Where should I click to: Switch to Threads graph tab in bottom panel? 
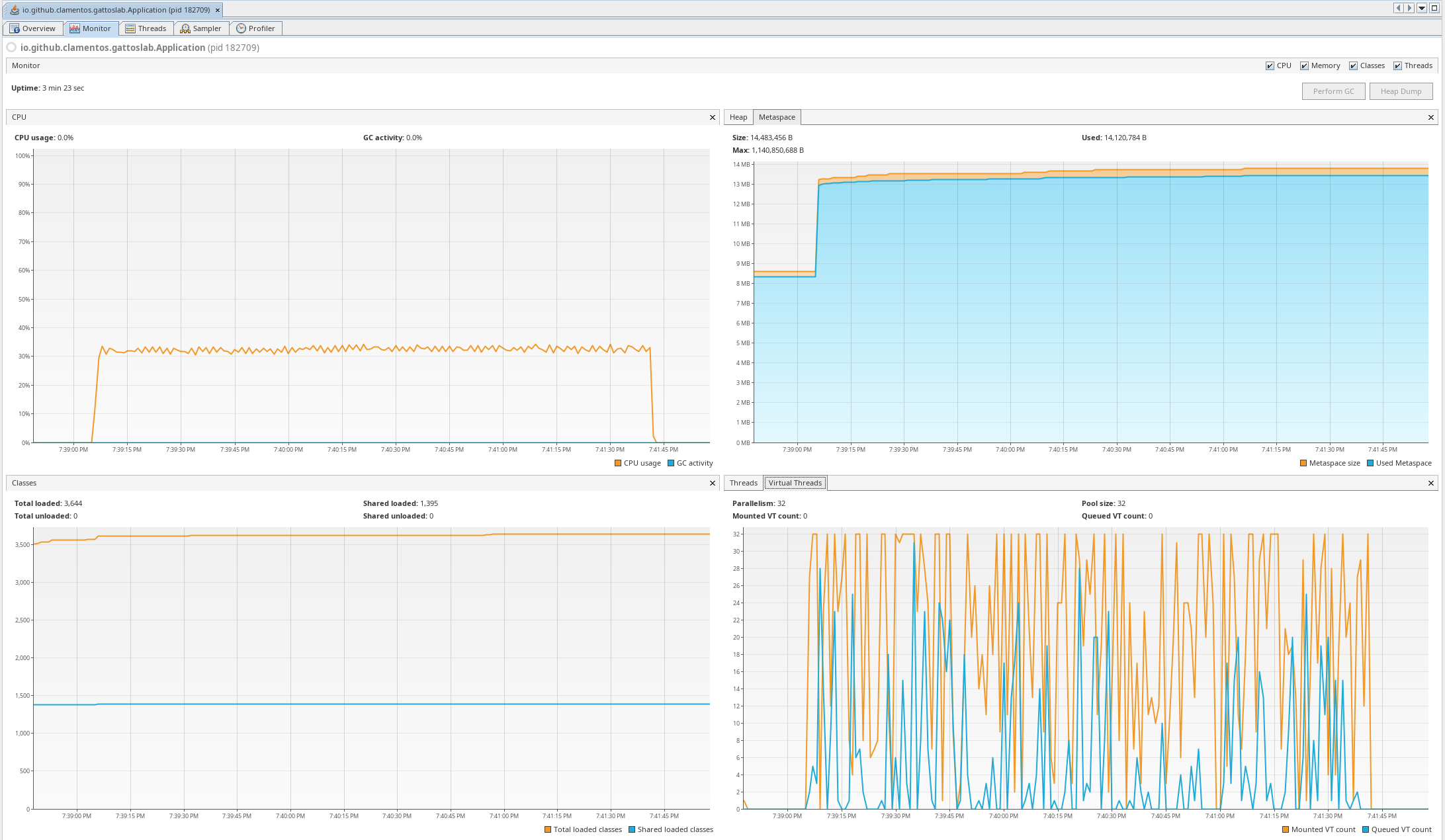coord(743,483)
